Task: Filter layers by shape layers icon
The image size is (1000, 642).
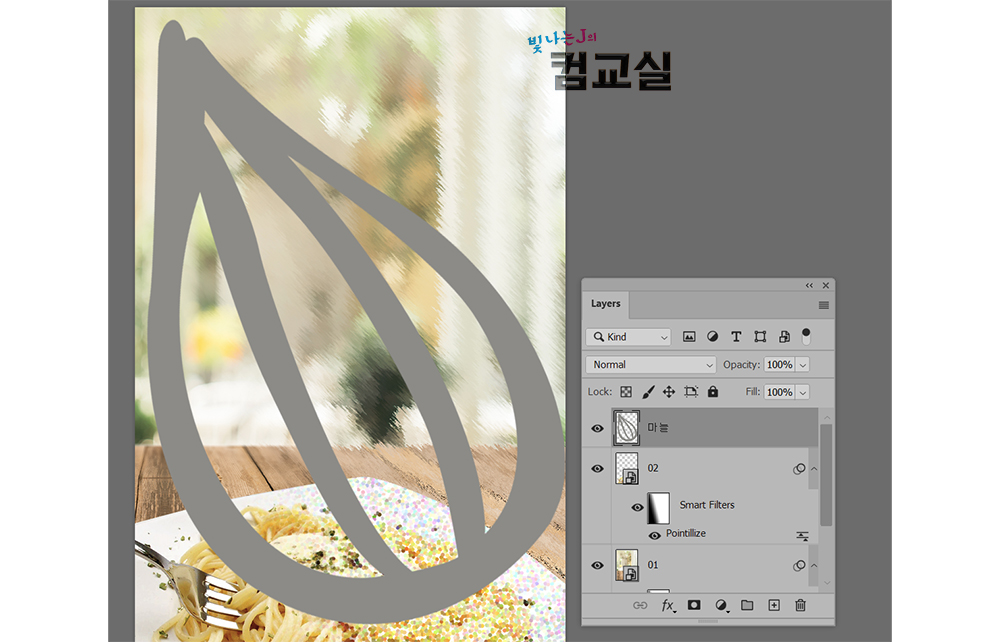Action: (x=760, y=337)
